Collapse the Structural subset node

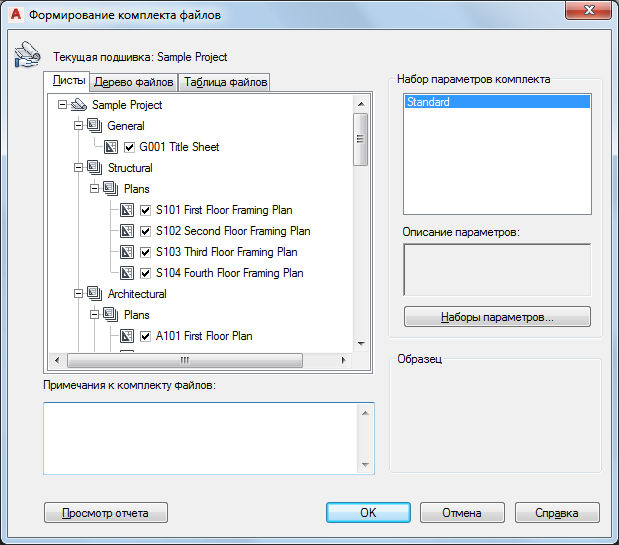(x=79, y=168)
